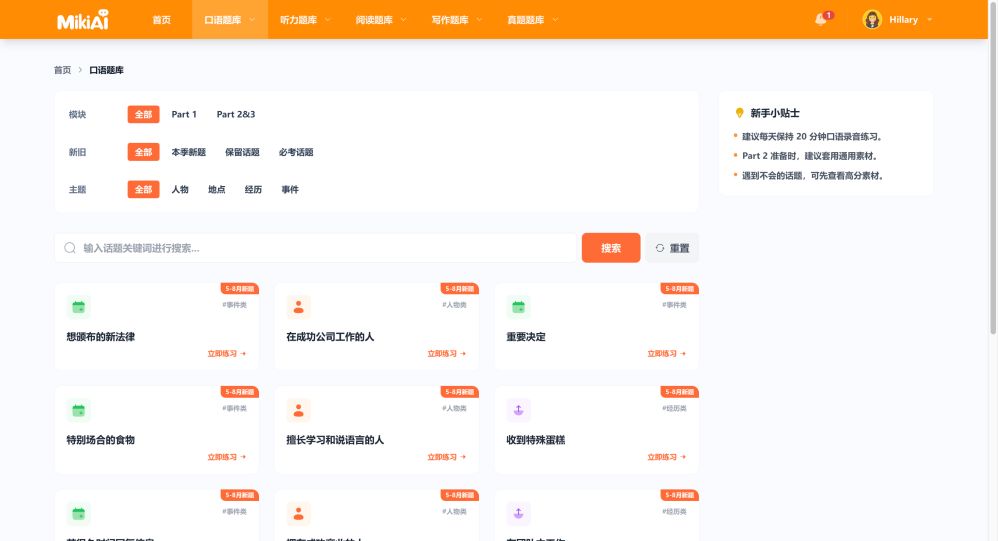Click #事件类 tag on 想颁布的新法律 card
The width and height of the screenshot is (998, 541).
234,305
